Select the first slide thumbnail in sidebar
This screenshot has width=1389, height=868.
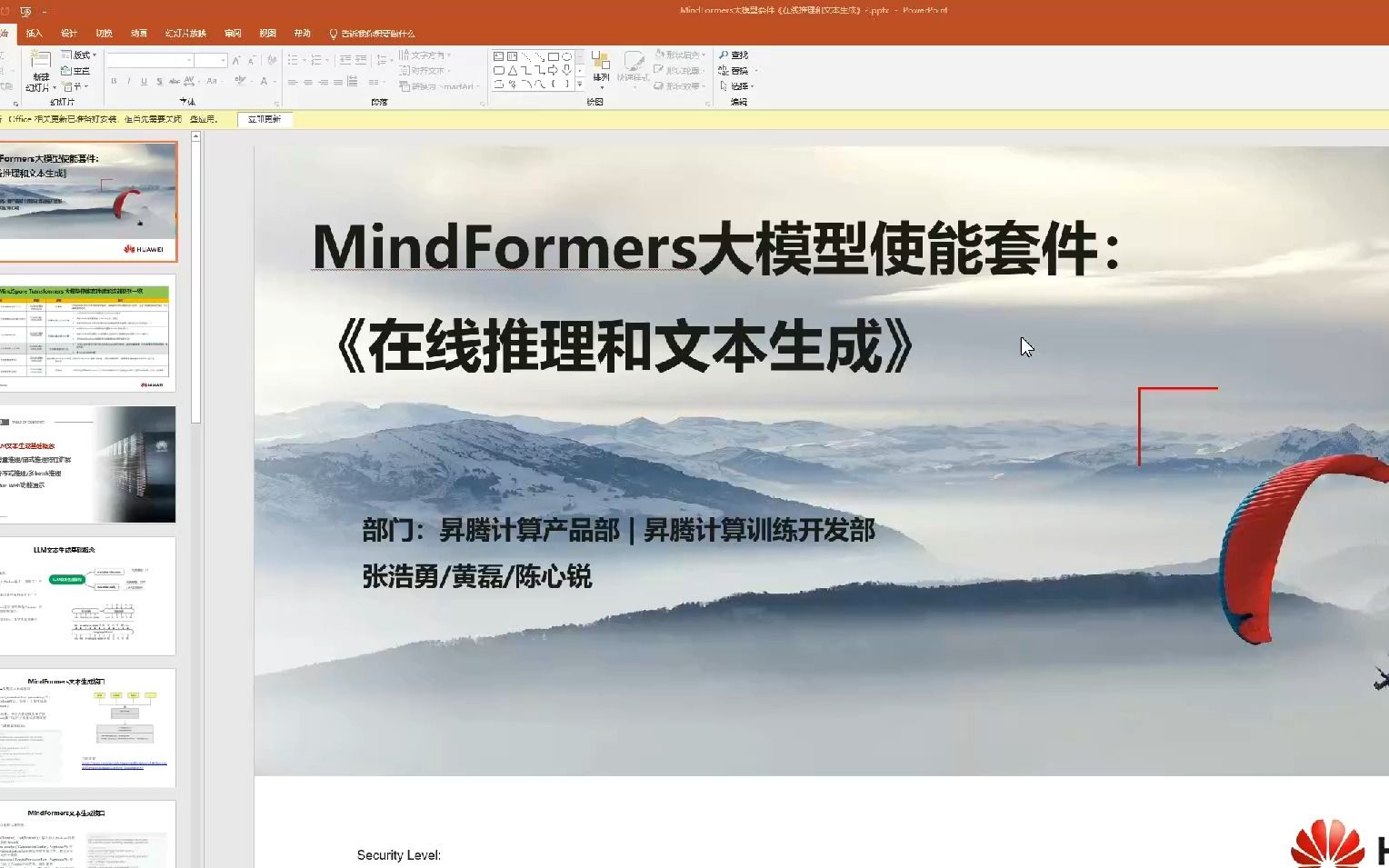[x=88, y=200]
